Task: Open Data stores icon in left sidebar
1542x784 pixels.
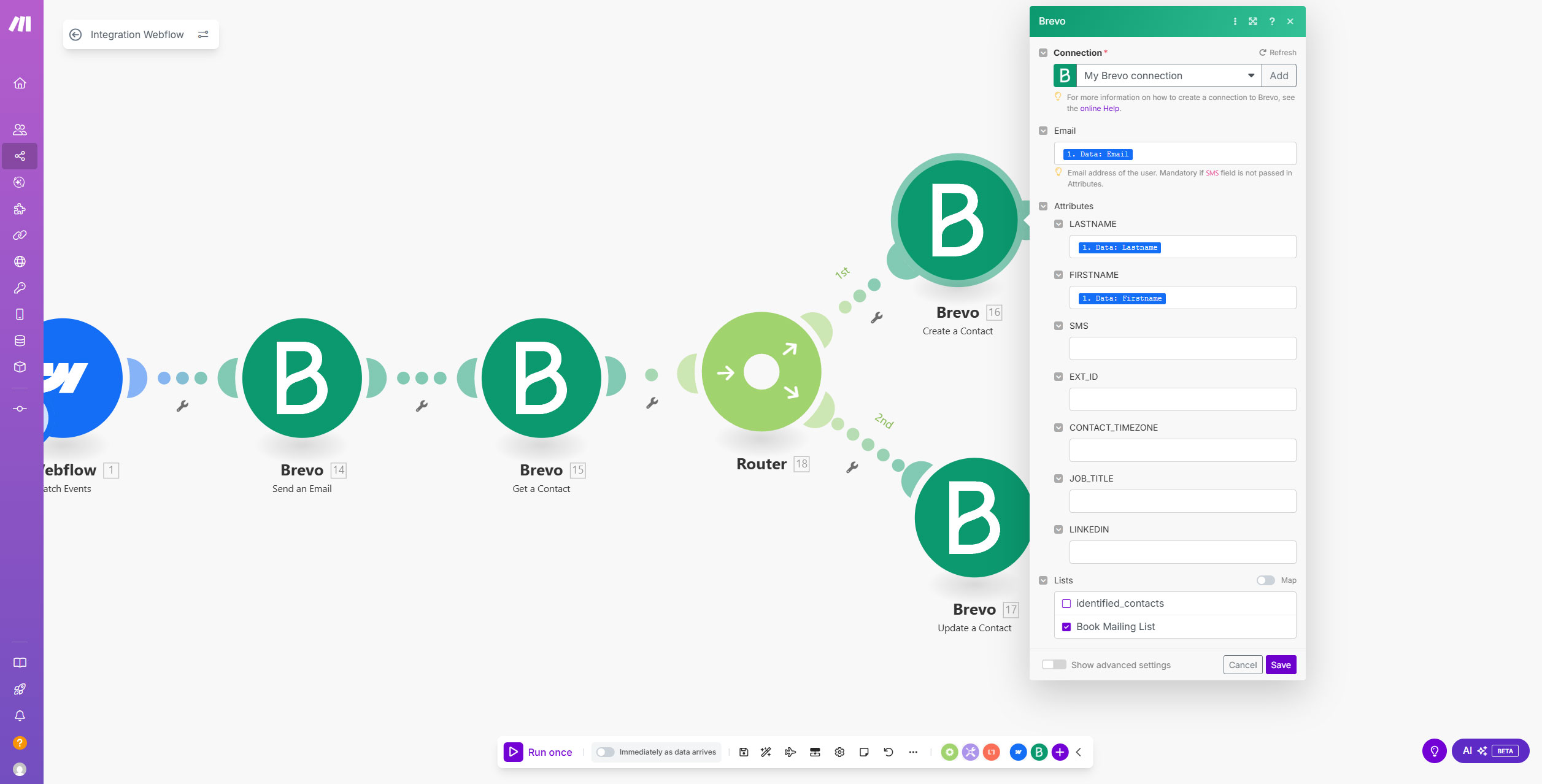Action: [x=20, y=340]
